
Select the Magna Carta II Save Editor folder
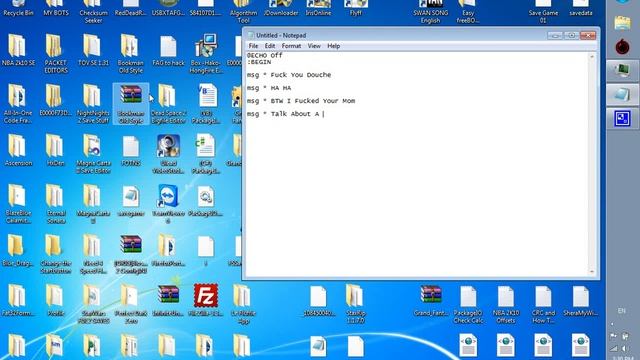coord(93,154)
